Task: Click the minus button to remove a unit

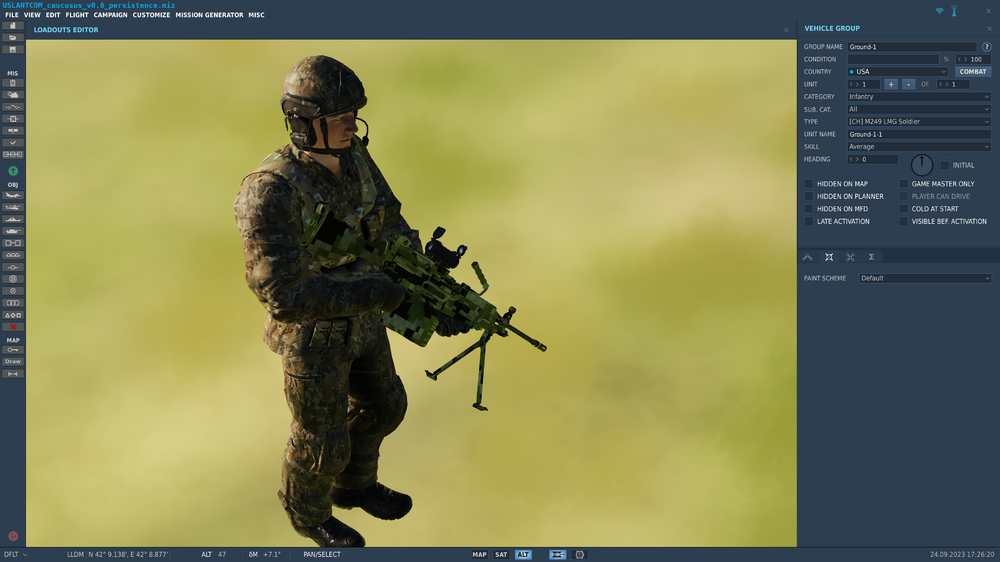Action: tap(908, 84)
